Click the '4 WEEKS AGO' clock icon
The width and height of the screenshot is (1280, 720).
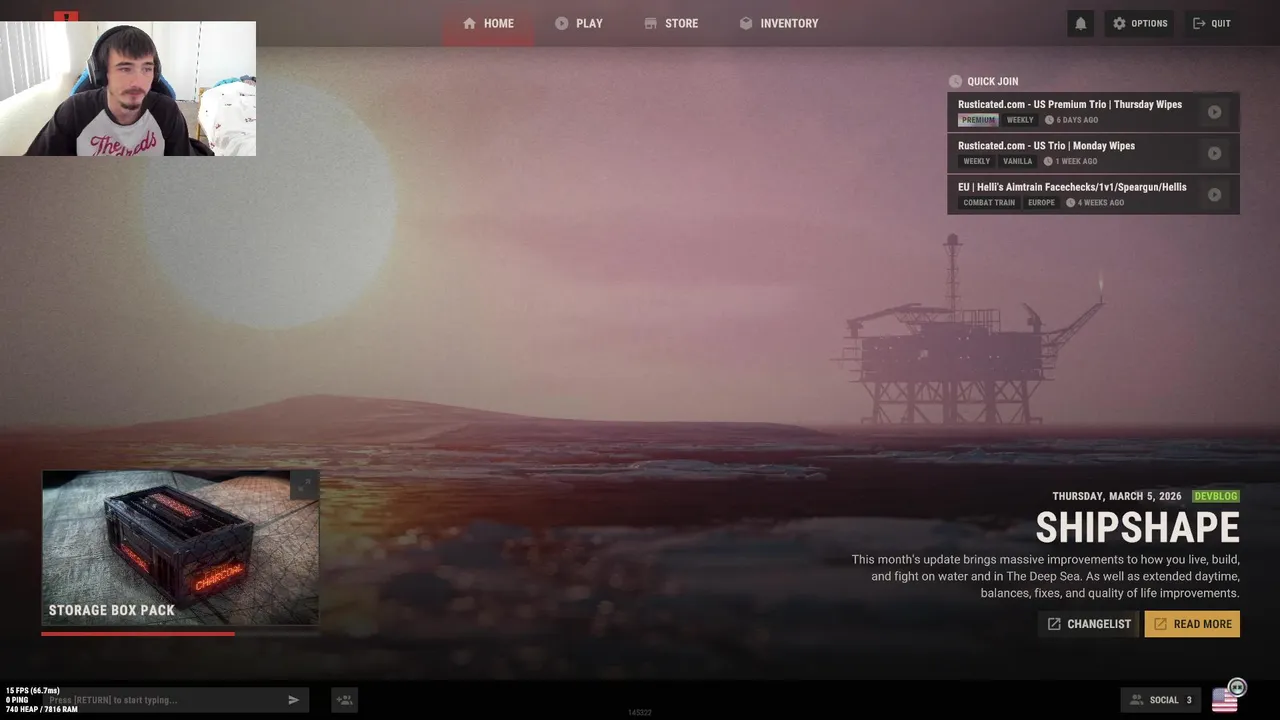[1070, 203]
